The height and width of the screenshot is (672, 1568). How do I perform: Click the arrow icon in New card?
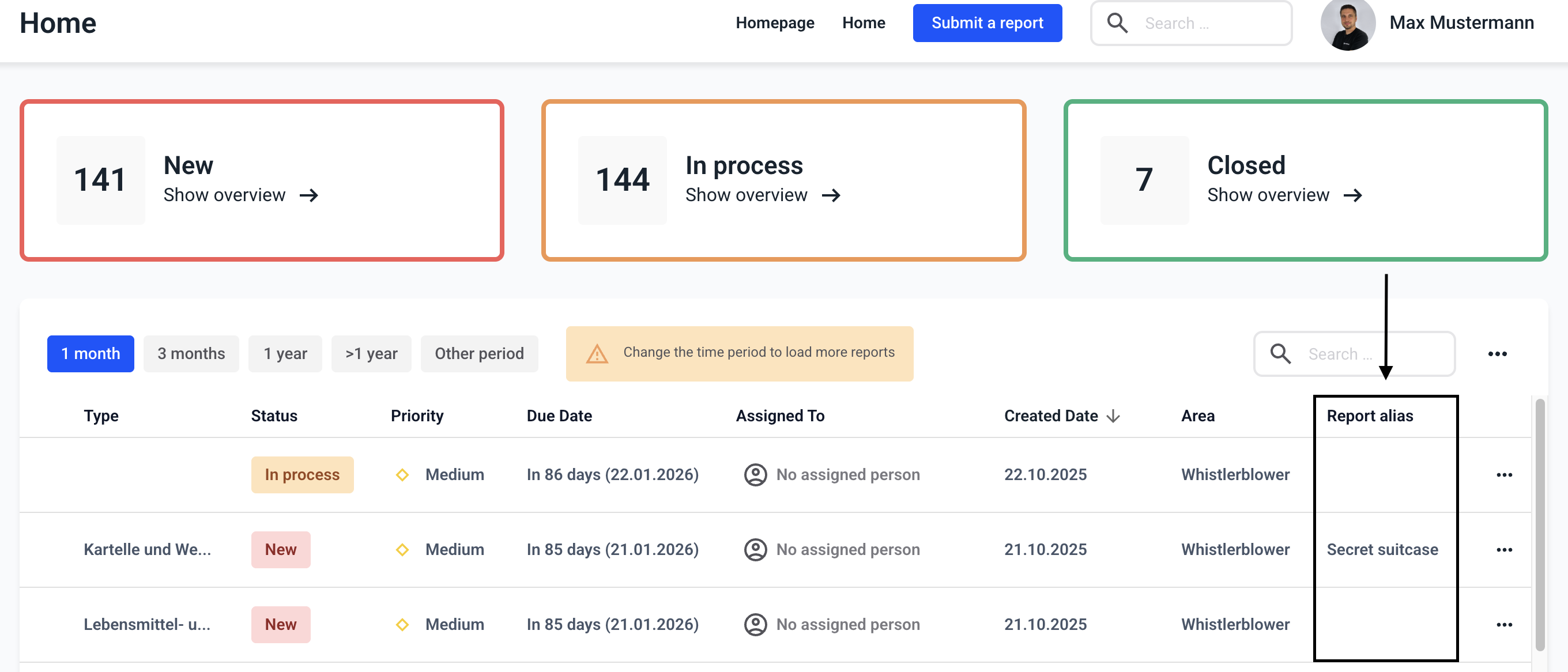[x=309, y=195]
